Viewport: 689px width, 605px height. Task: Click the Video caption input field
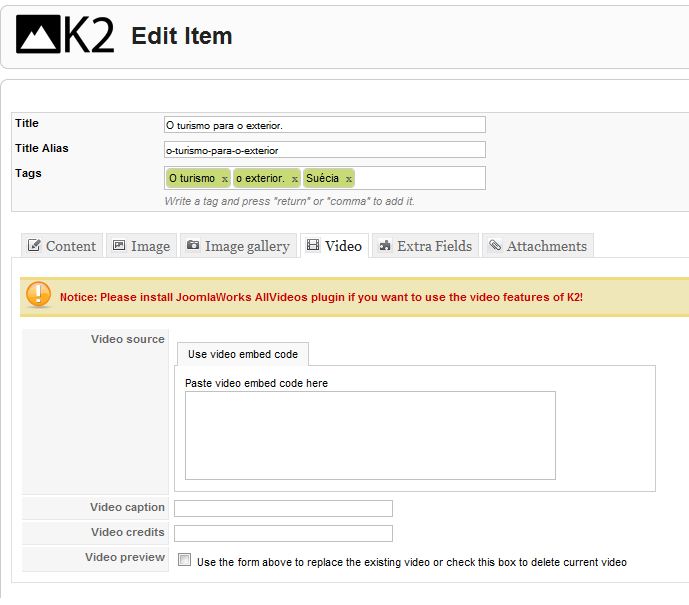pyautogui.click(x=283, y=508)
